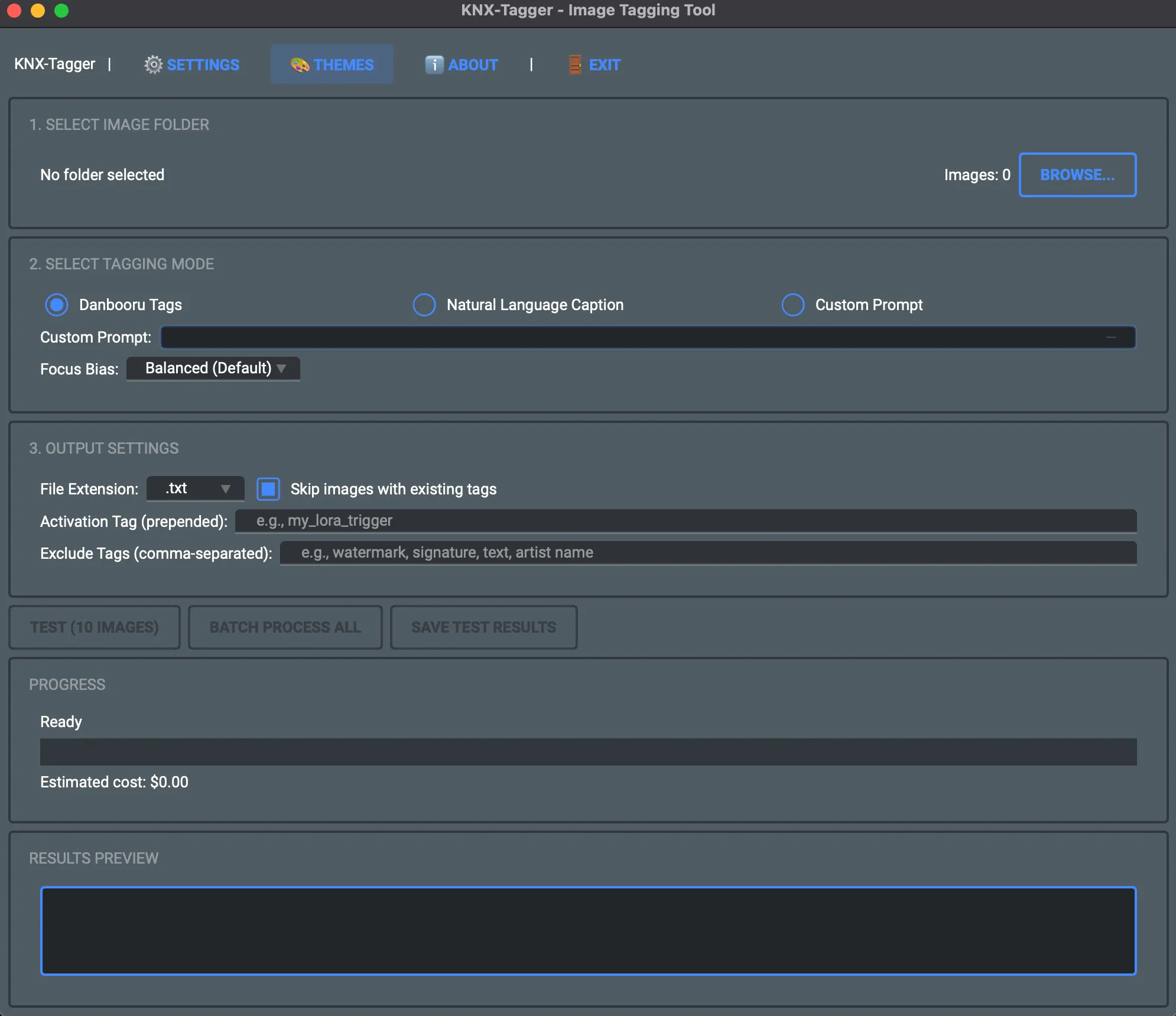Viewport: 1176px width, 1016px height.
Task: Click the door Exit icon
Action: tap(575, 64)
